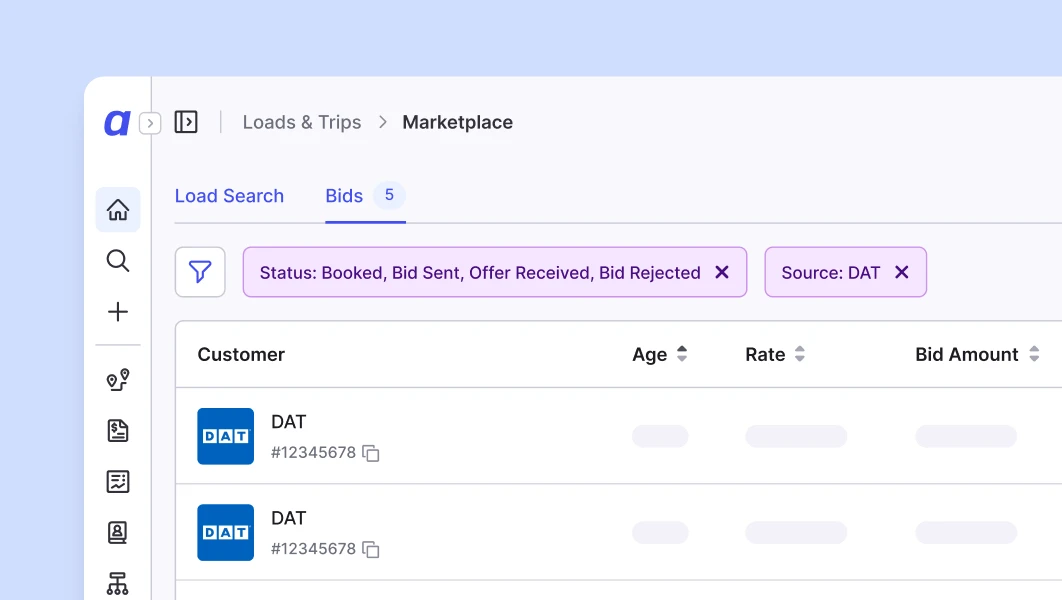Click the app logo in the sidebar
The height and width of the screenshot is (600, 1062).
tap(116, 123)
